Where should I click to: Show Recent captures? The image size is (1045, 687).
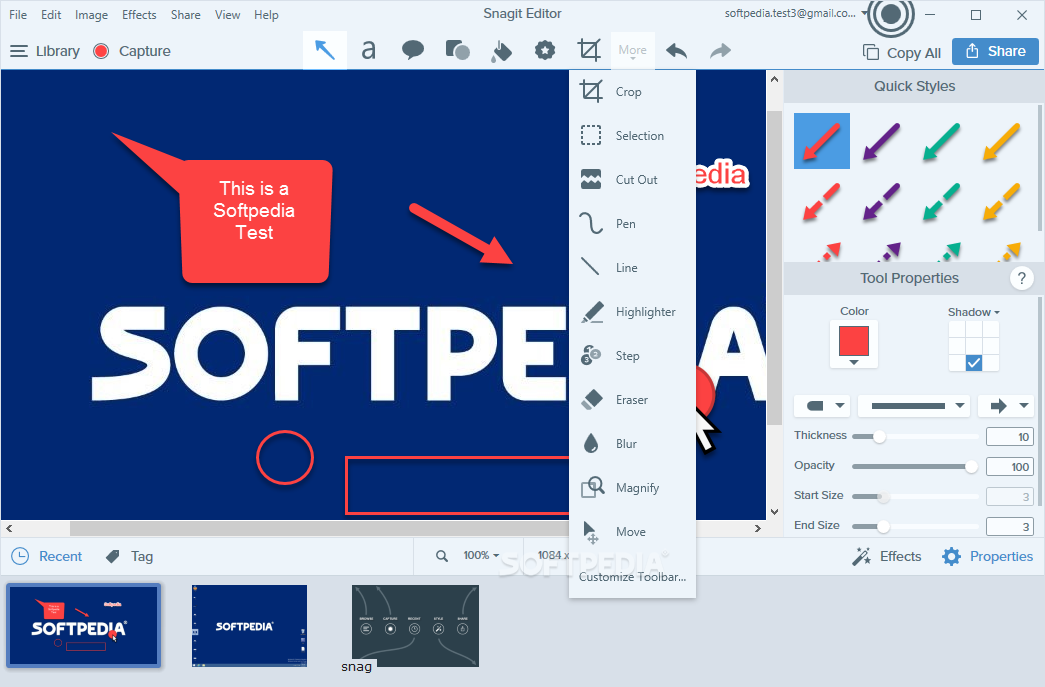47,556
